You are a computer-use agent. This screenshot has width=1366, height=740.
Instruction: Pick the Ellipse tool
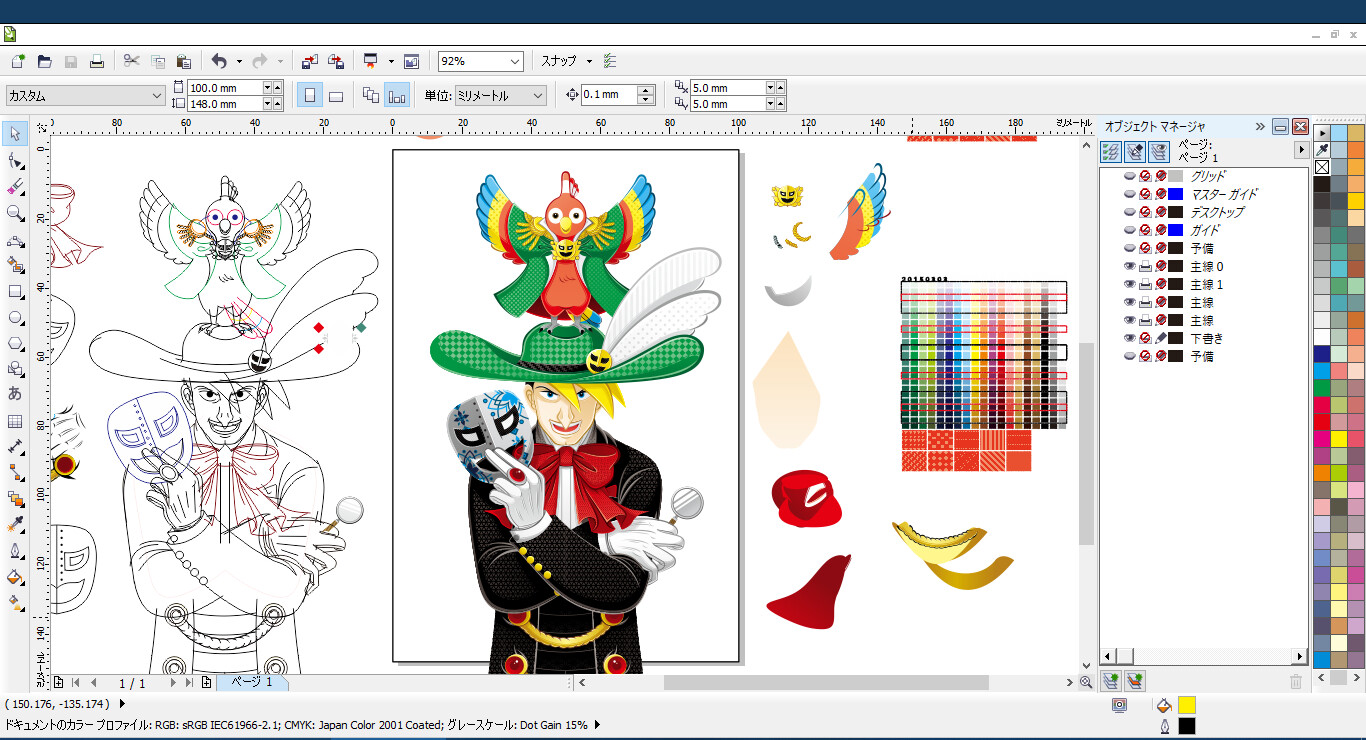[x=15, y=318]
